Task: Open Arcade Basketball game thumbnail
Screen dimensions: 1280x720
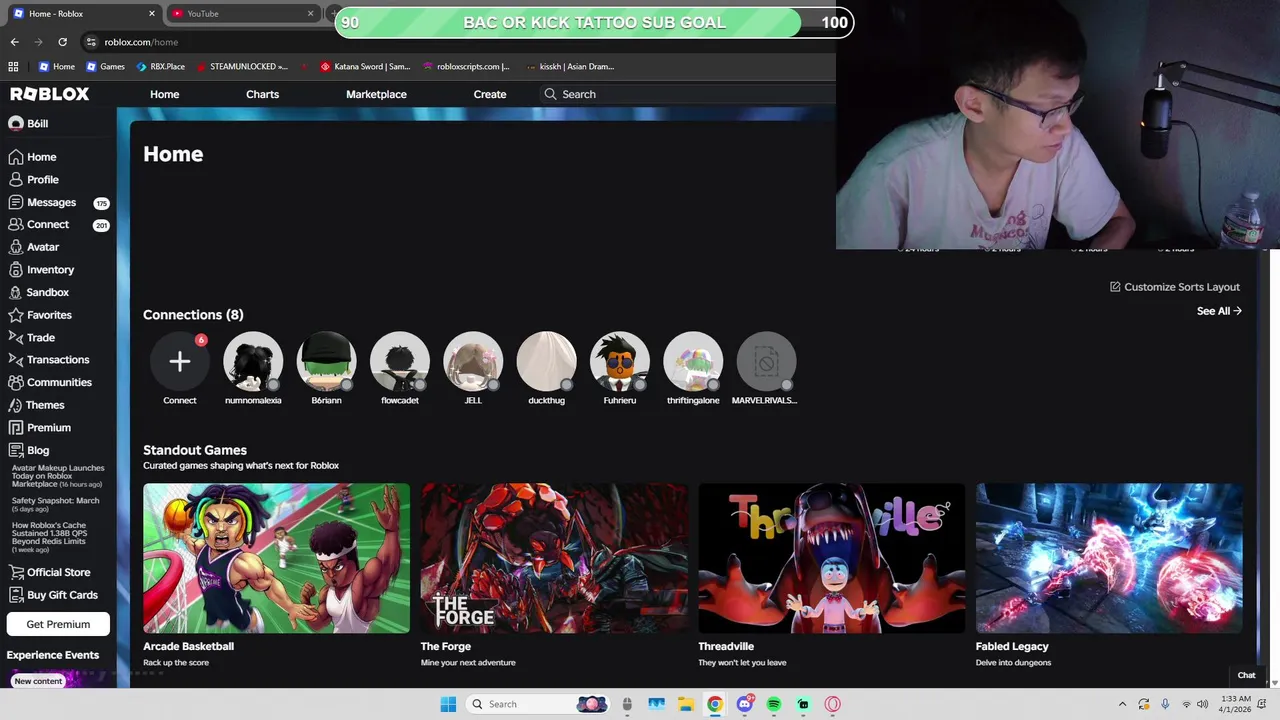Action: pos(276,558)
